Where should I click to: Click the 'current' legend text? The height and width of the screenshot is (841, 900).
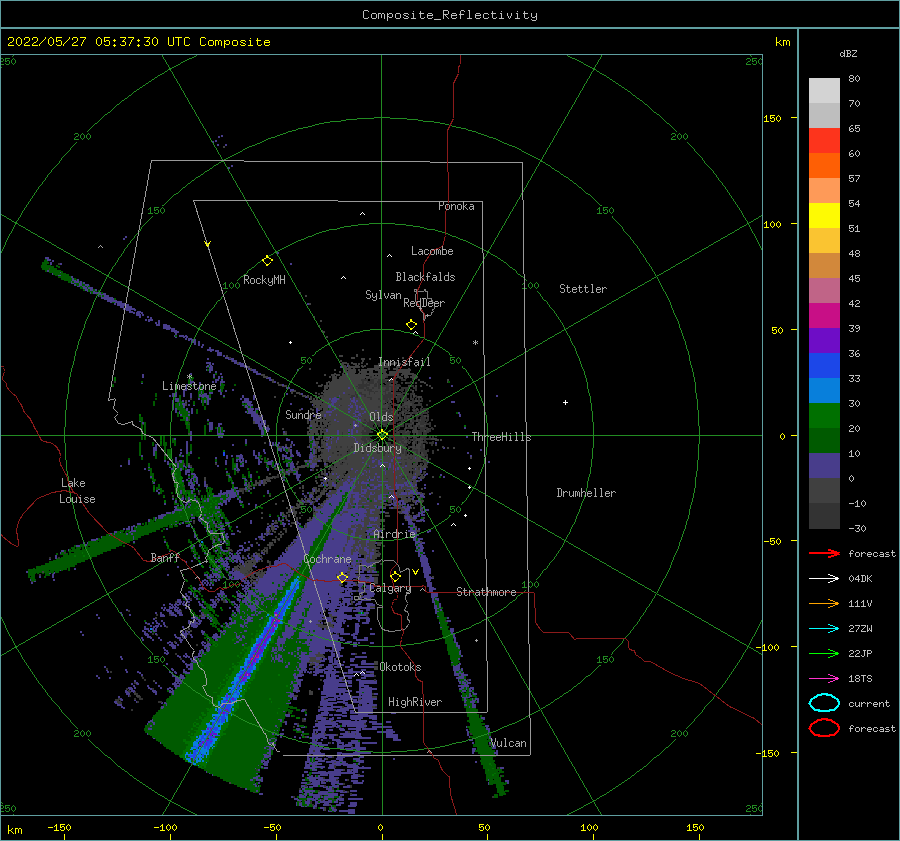(x=869, y=704)
